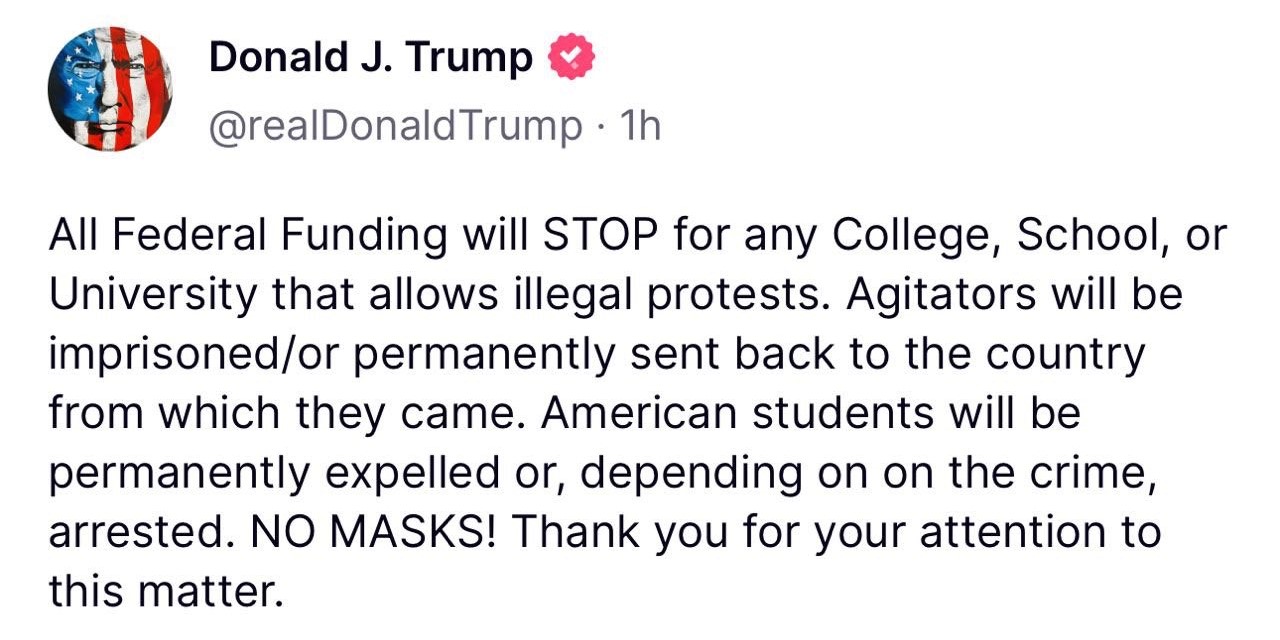Click the capitalized word "STOP"
The width and height of the screenshot is (1280, 640).
600,236
